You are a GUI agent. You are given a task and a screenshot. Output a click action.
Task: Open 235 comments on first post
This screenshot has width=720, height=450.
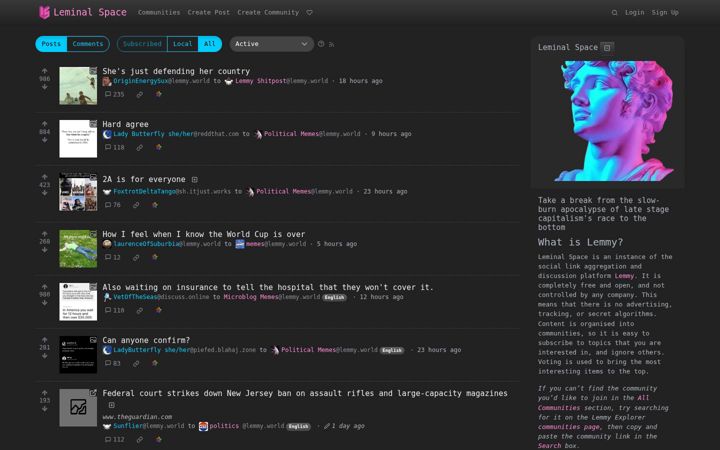114,94
